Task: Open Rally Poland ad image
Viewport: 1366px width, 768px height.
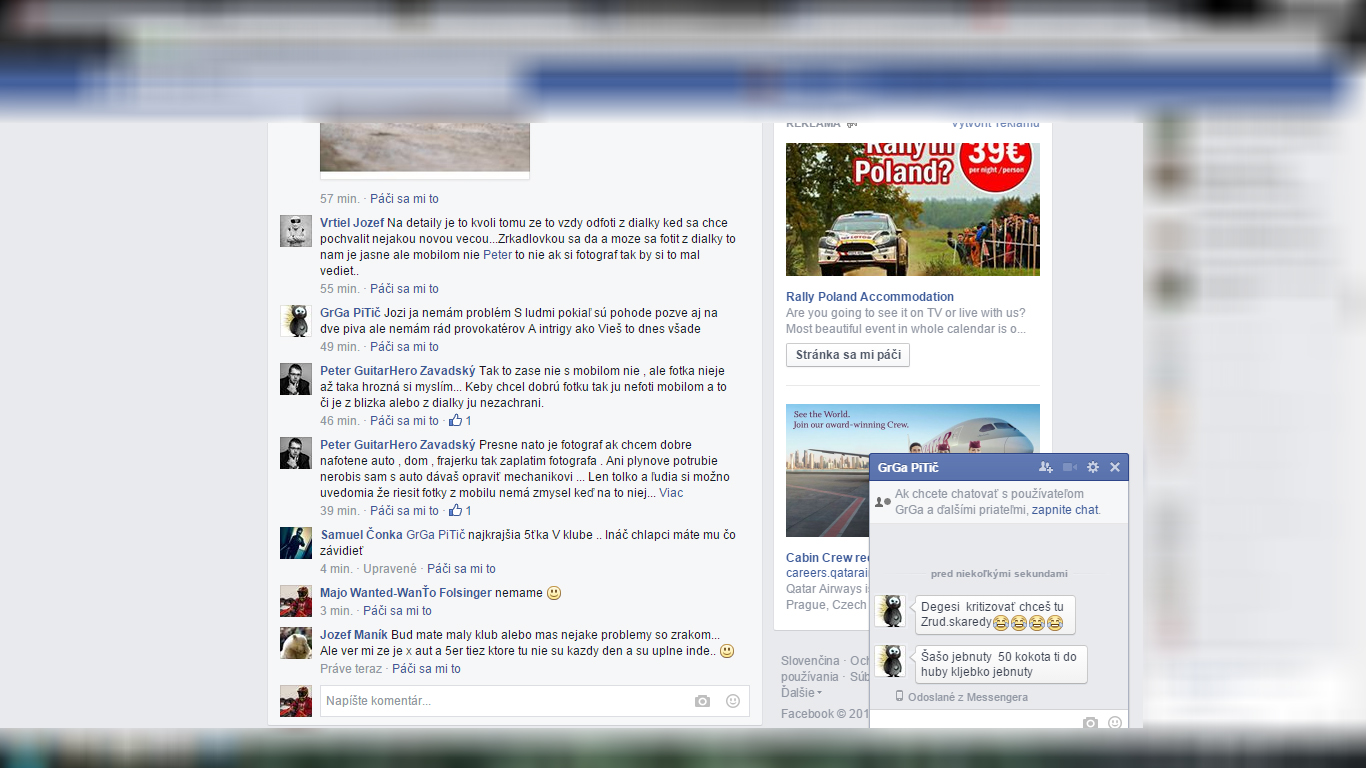Action: (912, 209)
